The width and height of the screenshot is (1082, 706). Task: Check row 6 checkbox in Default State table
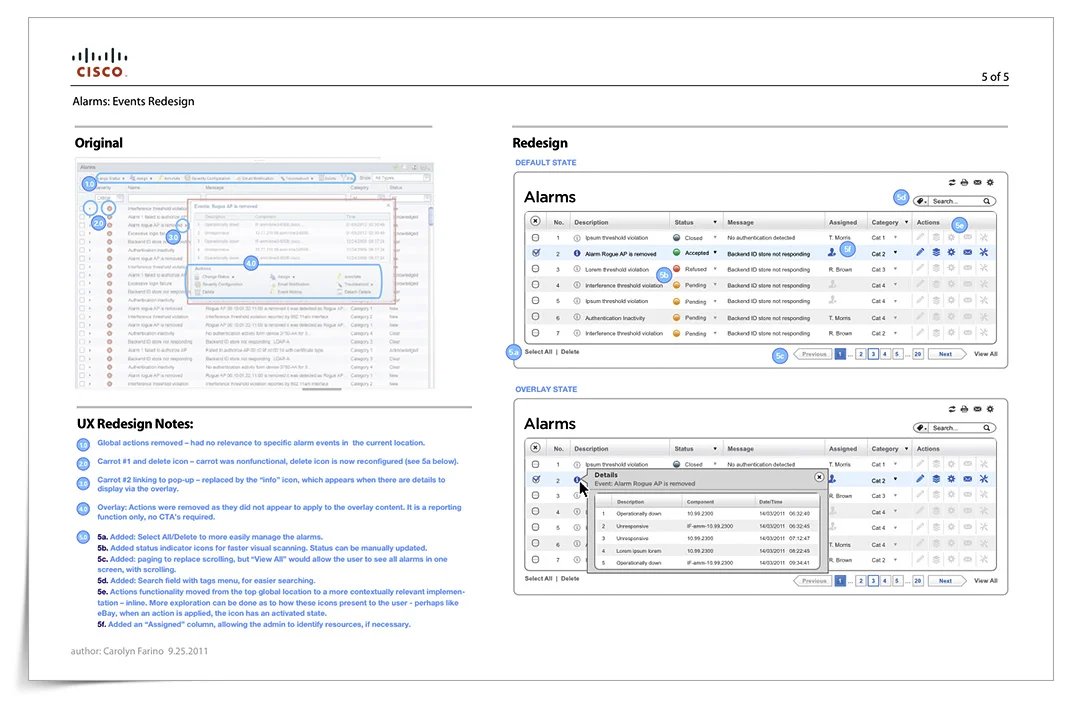point(535,317)
